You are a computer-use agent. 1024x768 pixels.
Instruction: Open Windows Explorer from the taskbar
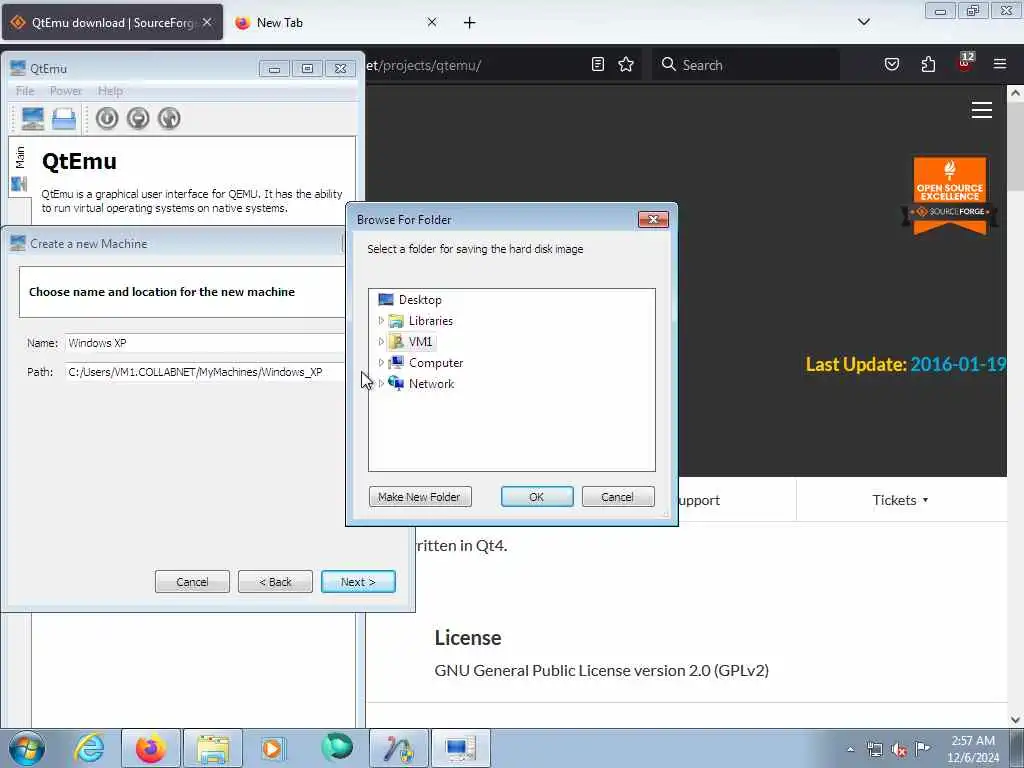tap(213, 748)
